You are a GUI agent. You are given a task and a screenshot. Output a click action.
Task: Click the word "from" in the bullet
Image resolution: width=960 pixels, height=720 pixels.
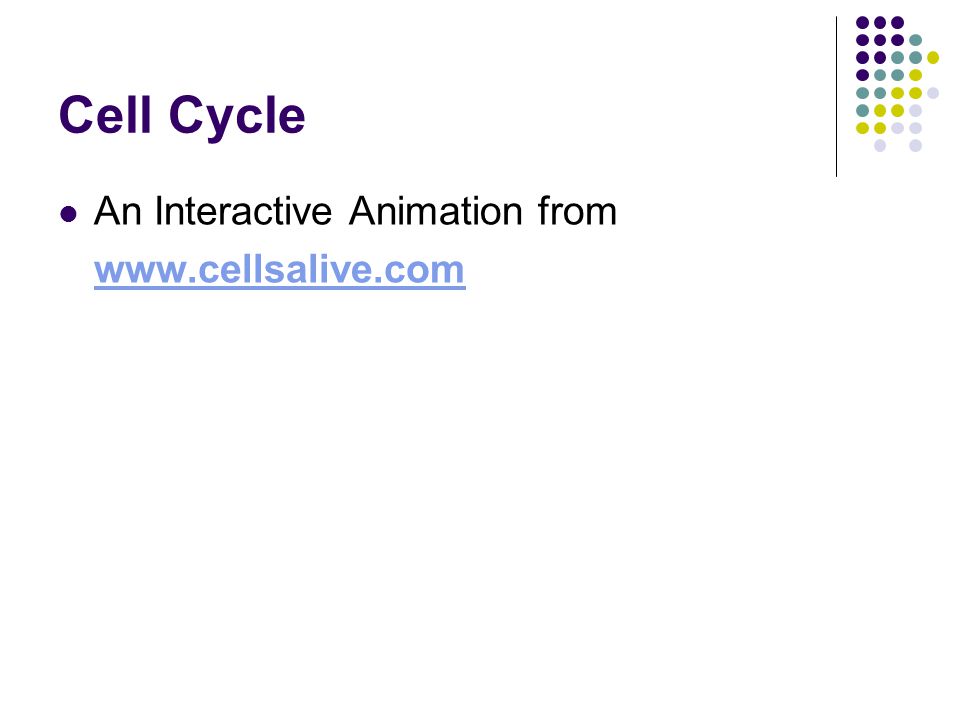(577, 211)
